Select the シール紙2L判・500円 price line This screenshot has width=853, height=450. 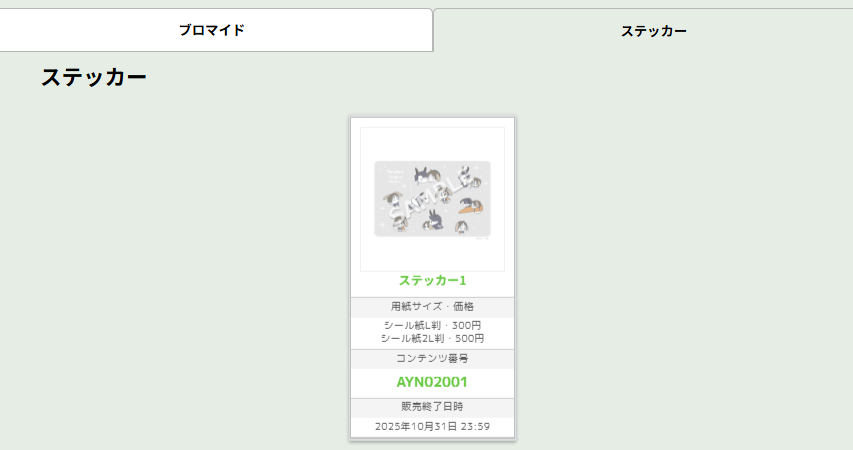tap(432, 338)
